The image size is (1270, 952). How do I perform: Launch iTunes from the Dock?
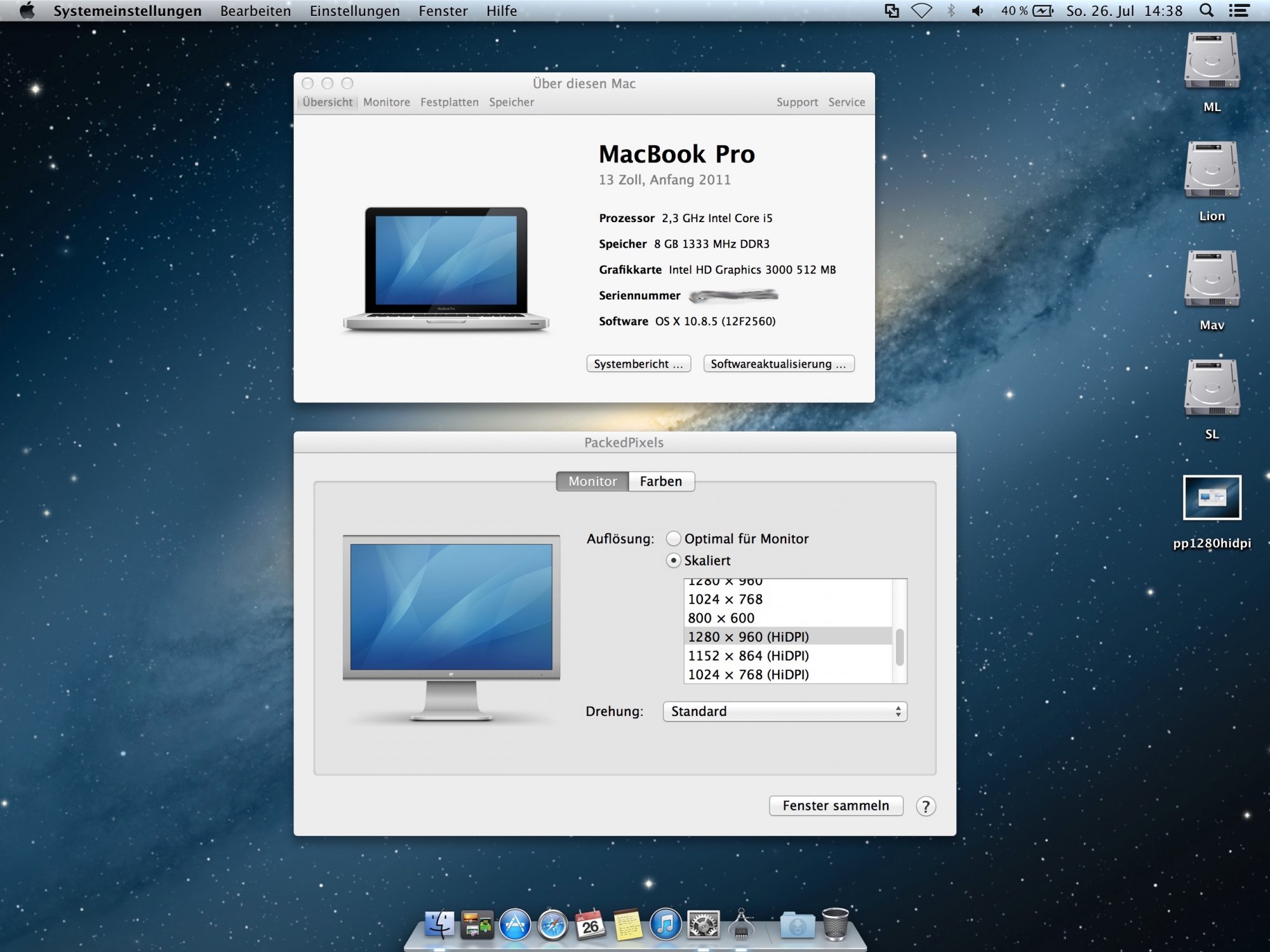[x=665, y=925]
